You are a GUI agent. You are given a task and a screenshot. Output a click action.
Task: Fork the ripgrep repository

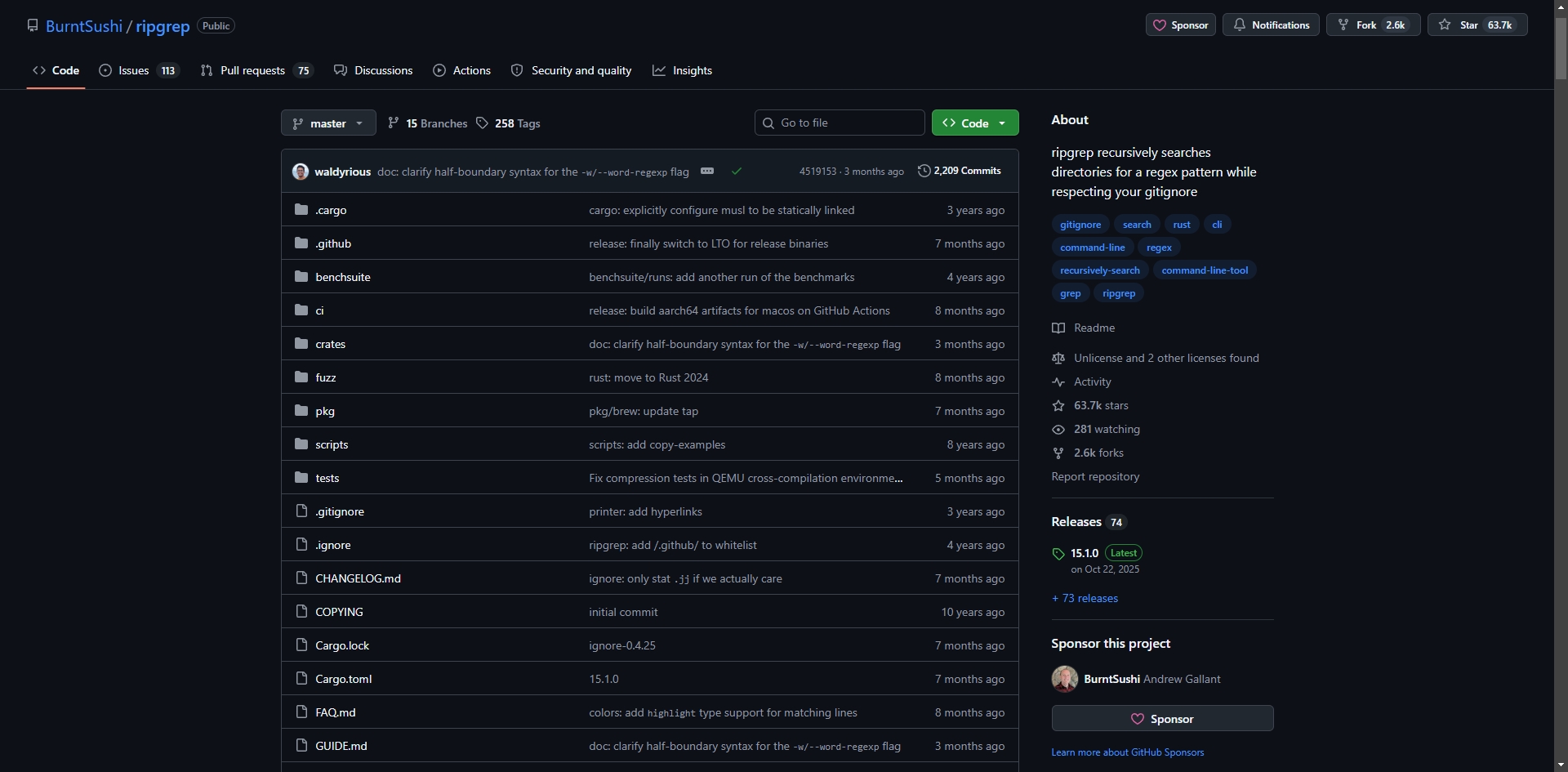(x=1374, y=25)
